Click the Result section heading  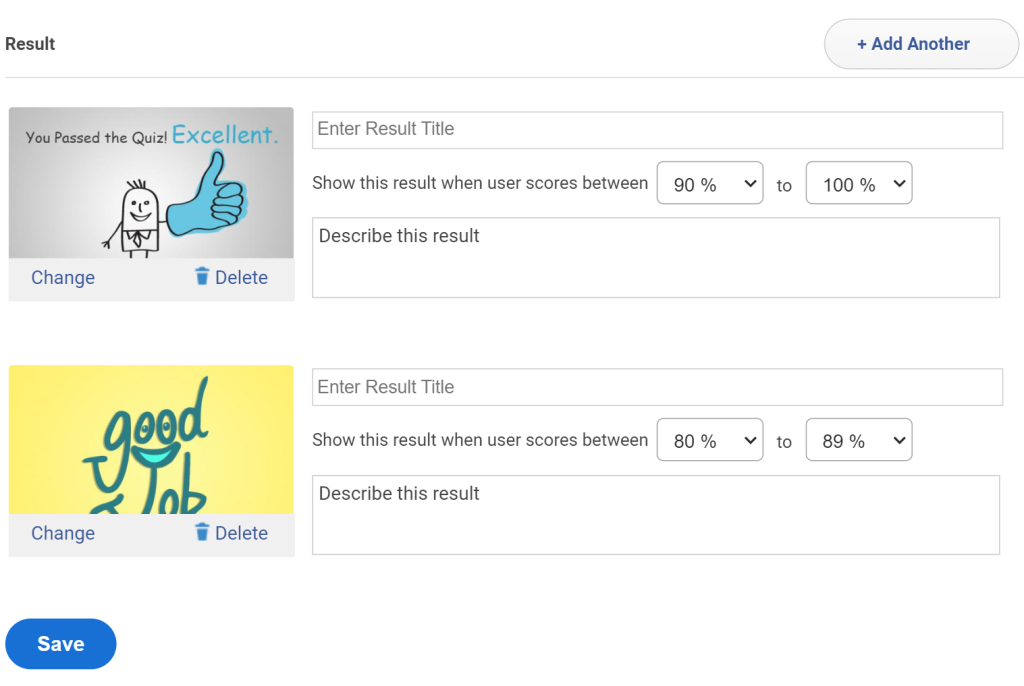click(x=30, y=44)
